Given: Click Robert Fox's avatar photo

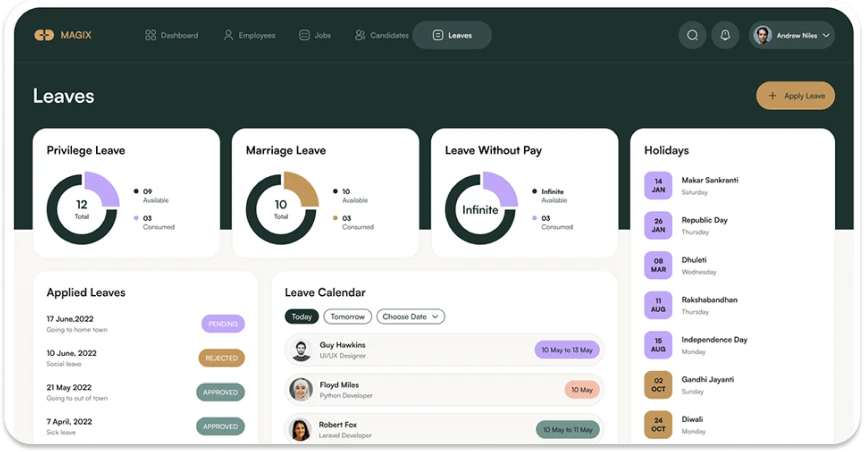Looking at the screenshot, I should pyautogui.click(x=301, y=429).
